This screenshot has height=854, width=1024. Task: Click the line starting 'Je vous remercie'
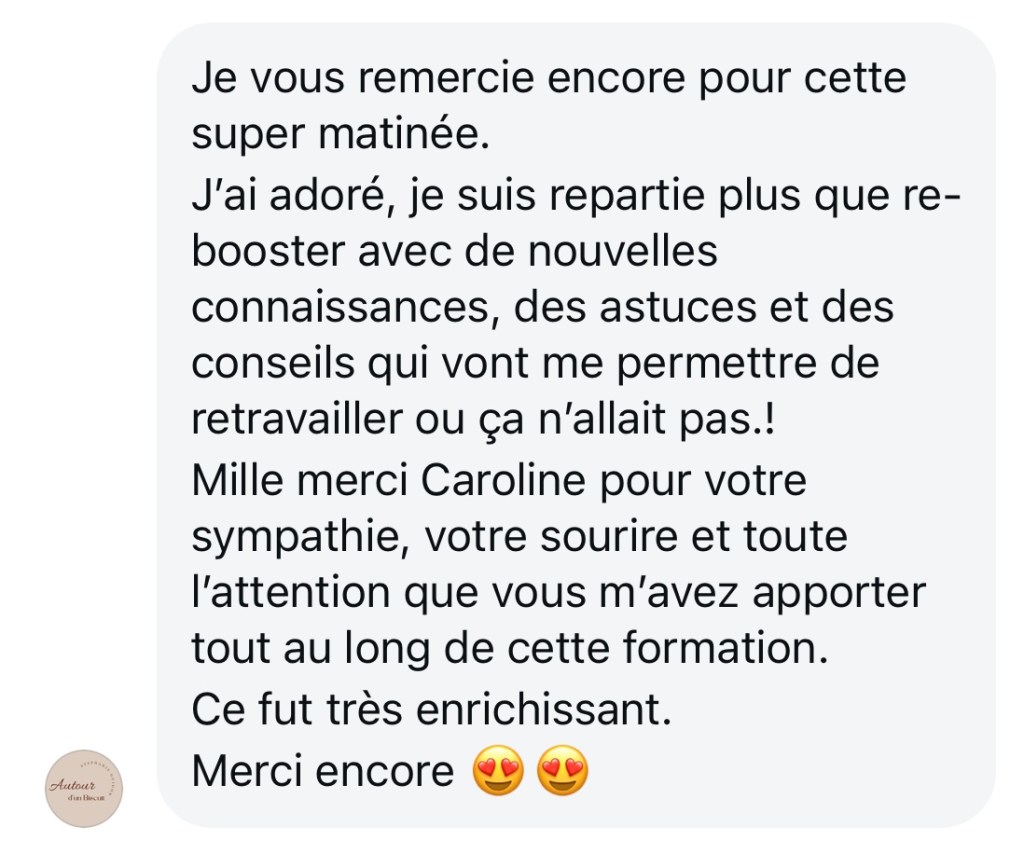pos(549,78)
